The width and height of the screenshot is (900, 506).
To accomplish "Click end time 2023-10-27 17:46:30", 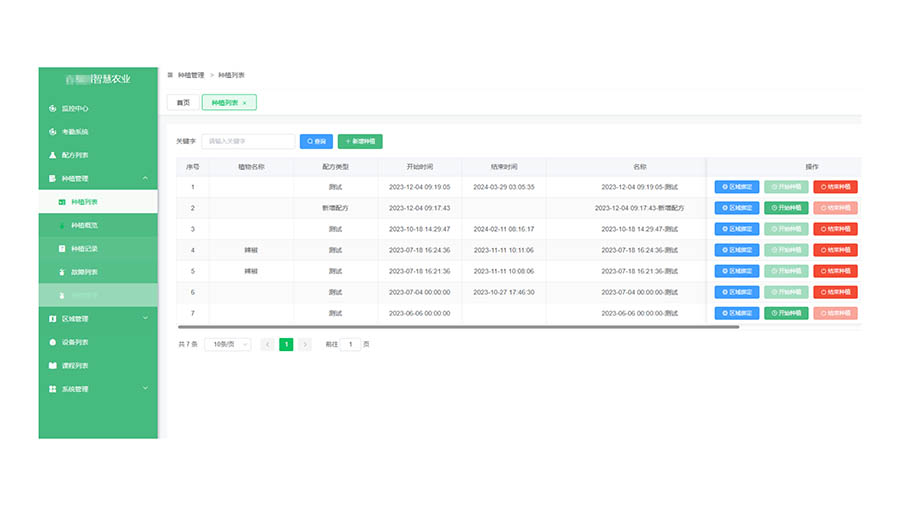I will click(504, 292).
